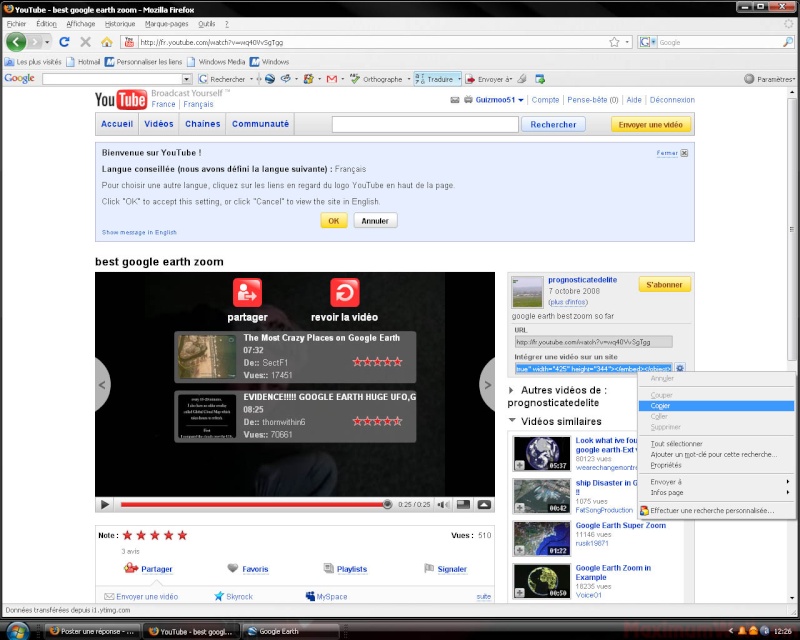Click the prognosticatedelite channel thumbnail

(527, 292)
